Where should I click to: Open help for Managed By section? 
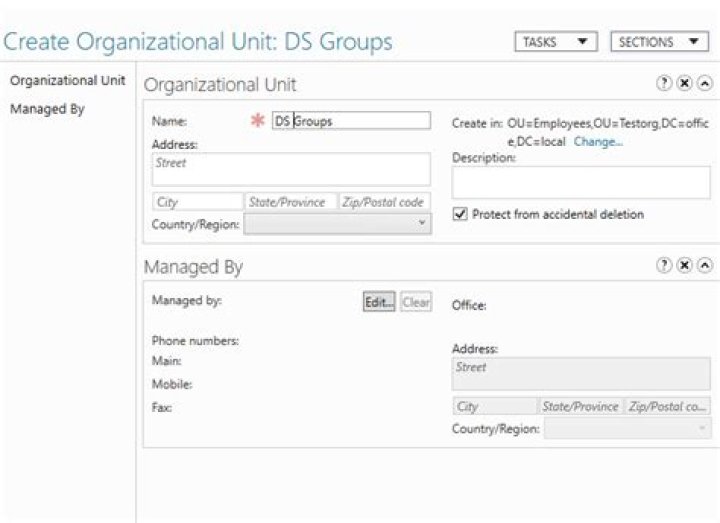(x=663, y=266)
